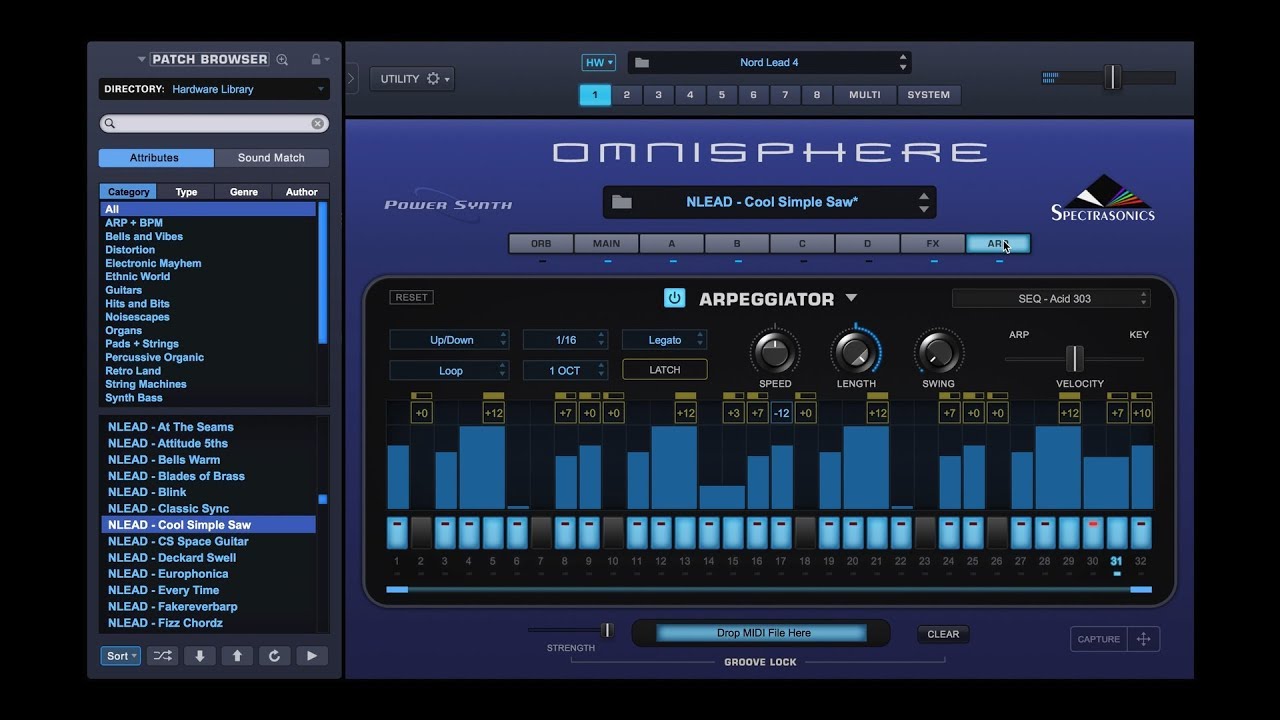This screenshot has height=720, width=1280.
Task: Click the magnifier zoom icon beside Patch Browser
Action: (283, 60)
